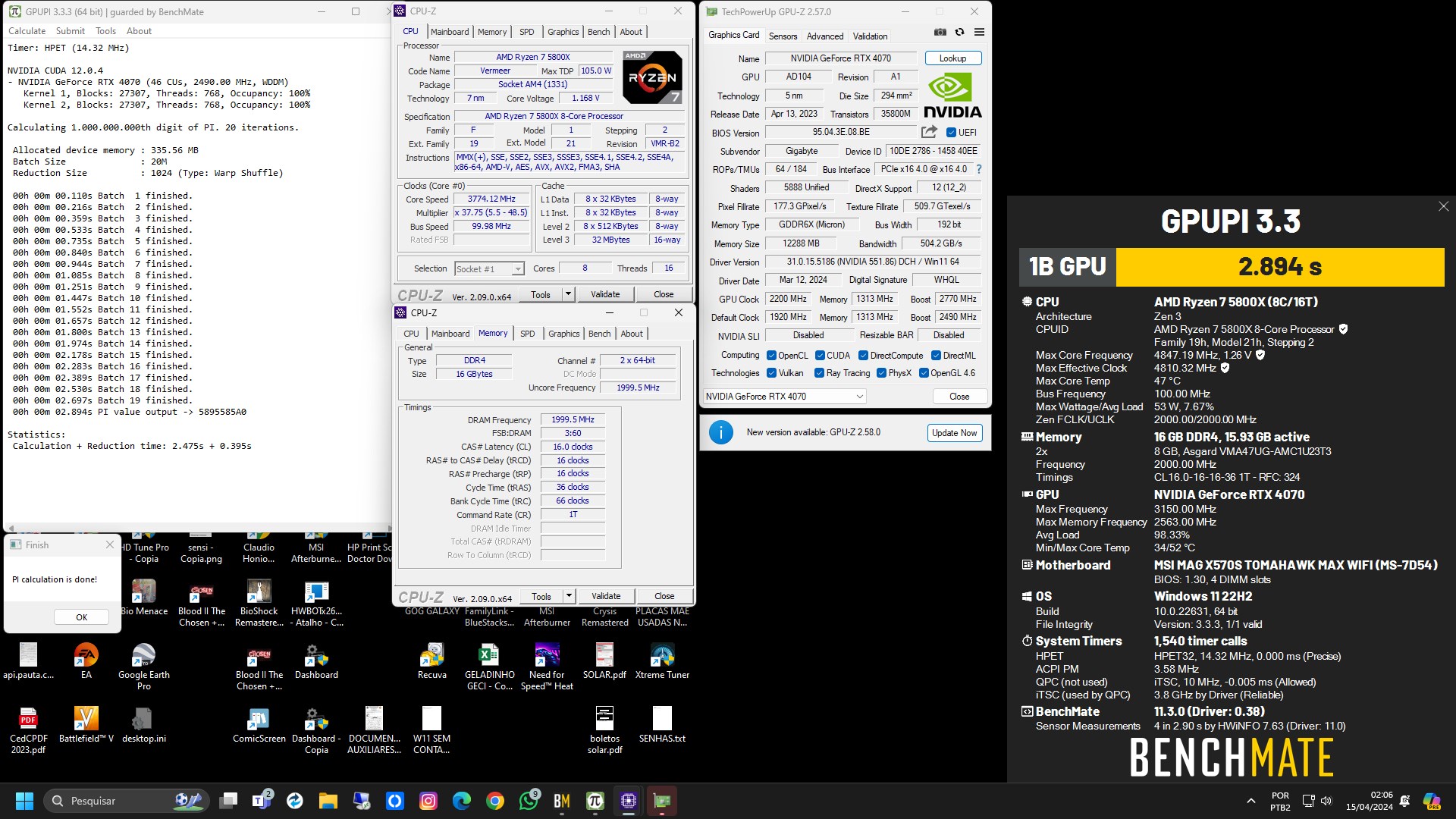The image size is (1456, 819).
Task: Switch to the Validation tab in GPU-Z
Action: tap(870, 36)
